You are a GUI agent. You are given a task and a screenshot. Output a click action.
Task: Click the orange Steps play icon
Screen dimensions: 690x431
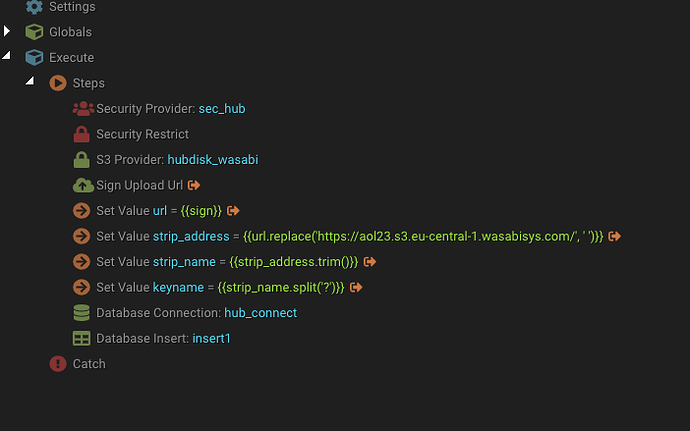pos(58,83)
